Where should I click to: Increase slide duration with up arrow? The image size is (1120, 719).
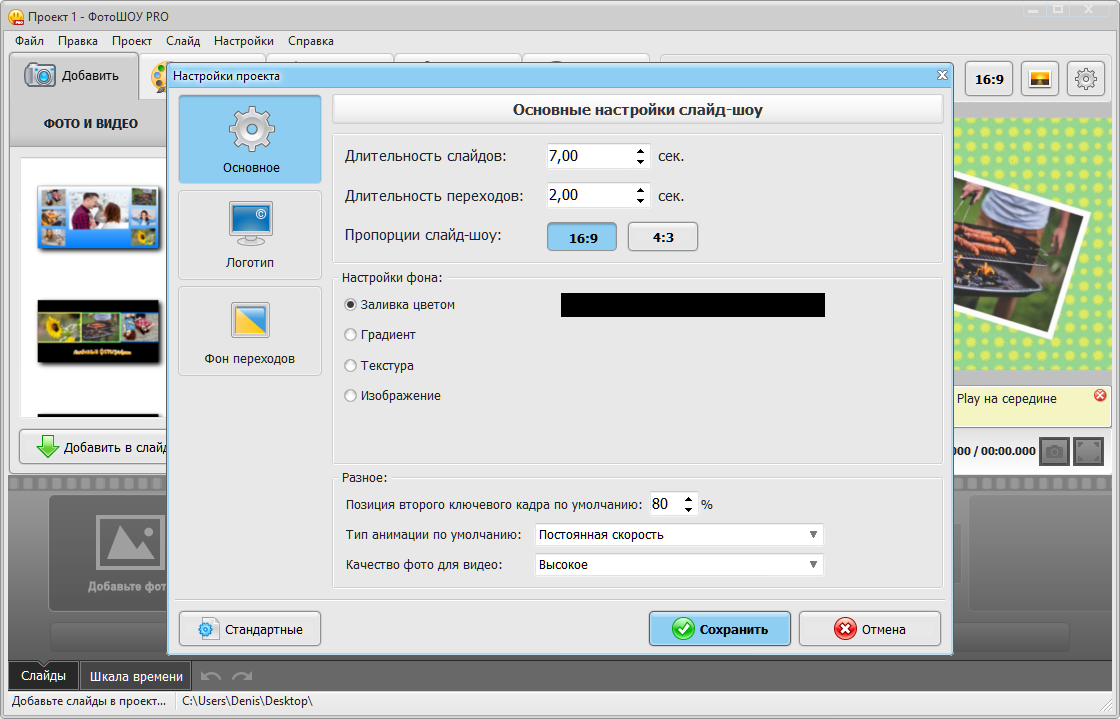[640, 151]
